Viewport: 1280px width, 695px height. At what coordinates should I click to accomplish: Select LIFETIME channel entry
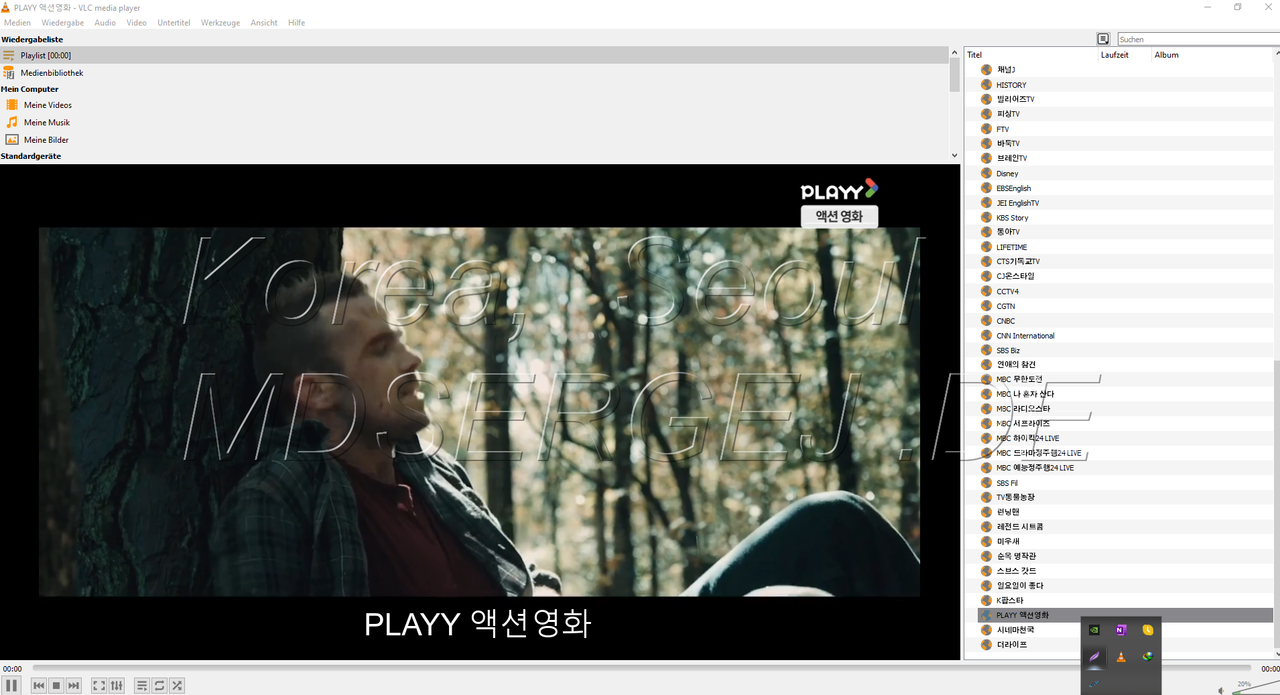[x=1011, y=247]
